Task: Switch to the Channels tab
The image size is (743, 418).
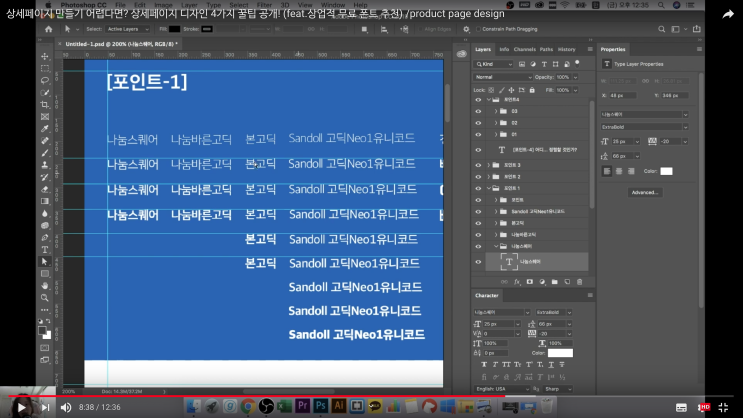Action: [x=525, y=49]
